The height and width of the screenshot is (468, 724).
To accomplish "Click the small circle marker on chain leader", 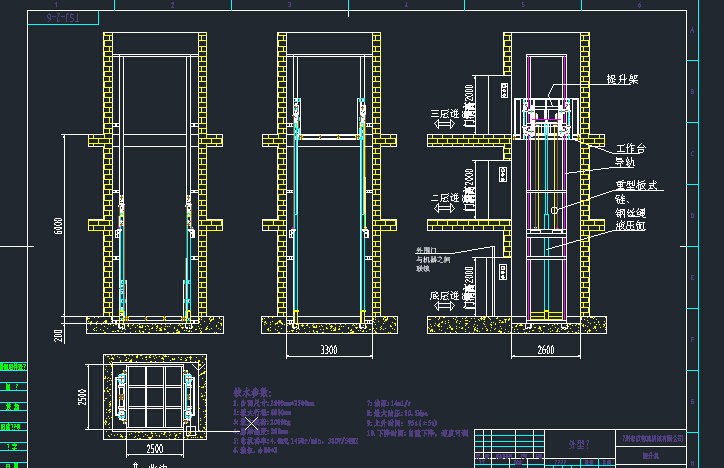I will point(554,210).
